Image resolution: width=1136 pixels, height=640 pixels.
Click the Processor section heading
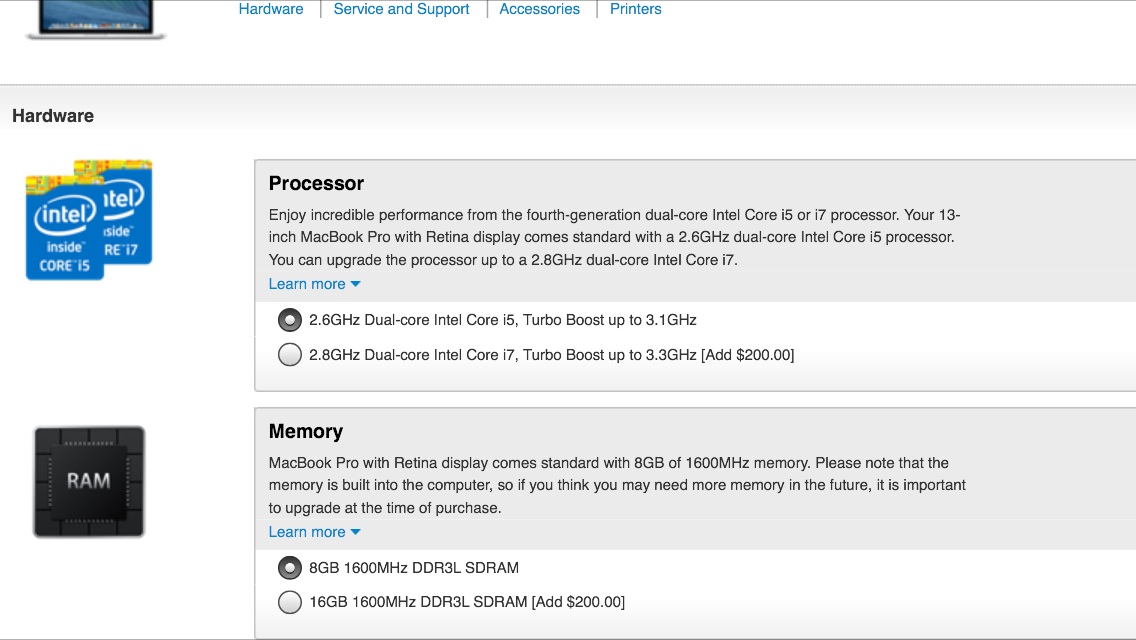(x=317, y=183)
